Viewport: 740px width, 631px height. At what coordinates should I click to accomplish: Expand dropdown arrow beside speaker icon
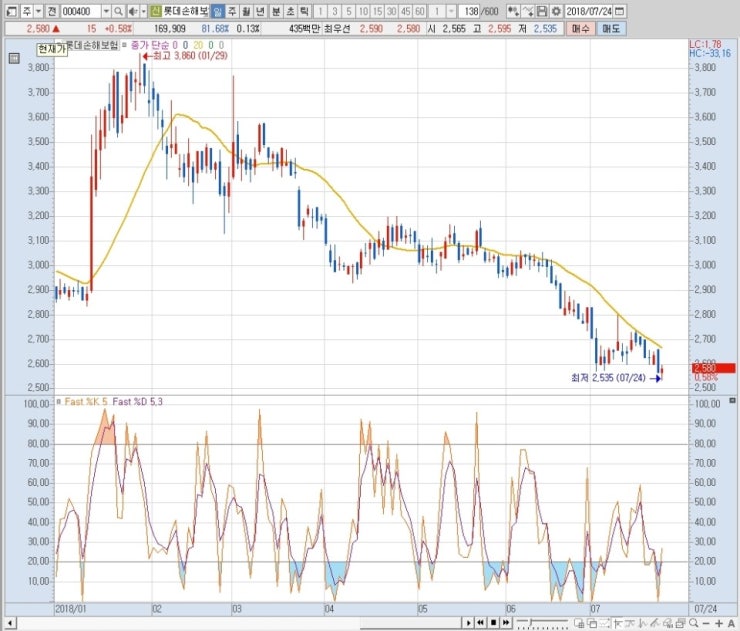click(142, 11)
